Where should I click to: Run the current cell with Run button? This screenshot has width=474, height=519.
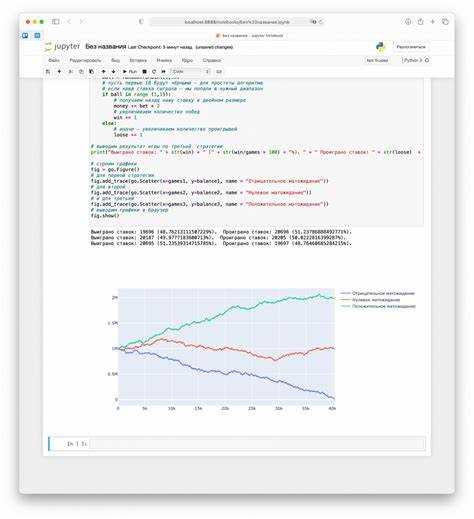click(x=130, y=72)
